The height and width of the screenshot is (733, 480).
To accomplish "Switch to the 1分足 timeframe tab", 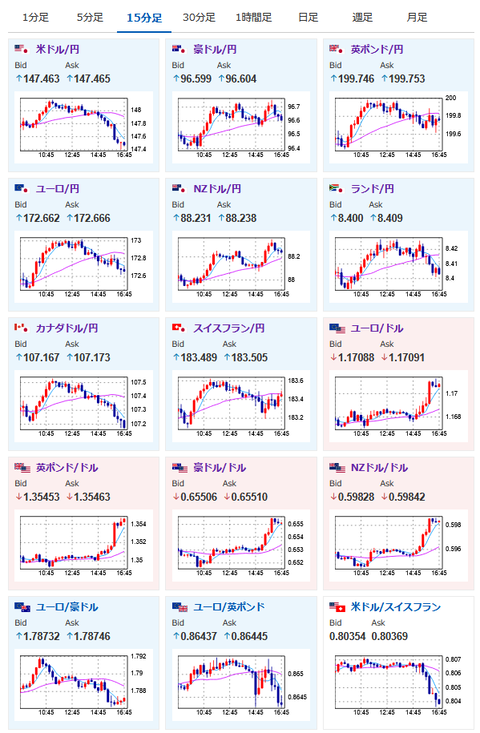I will coord(36,18).
